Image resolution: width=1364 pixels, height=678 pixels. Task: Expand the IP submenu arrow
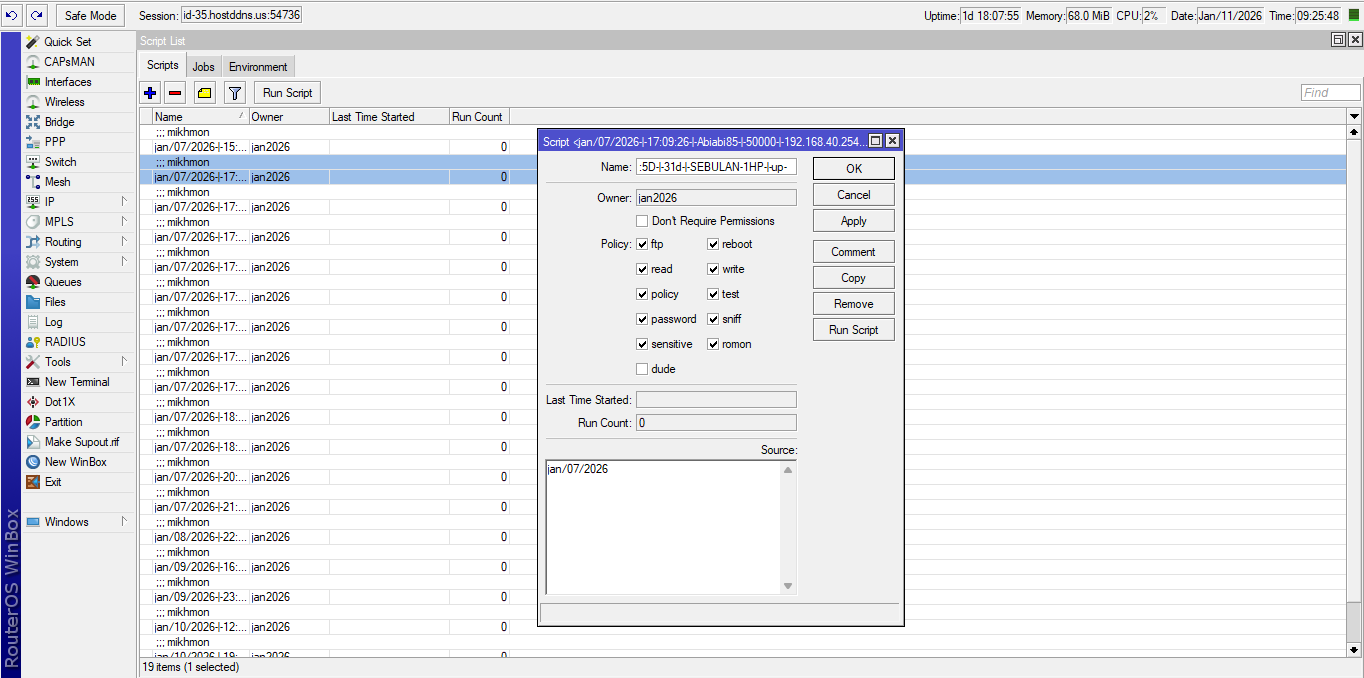tap(124, 202)
